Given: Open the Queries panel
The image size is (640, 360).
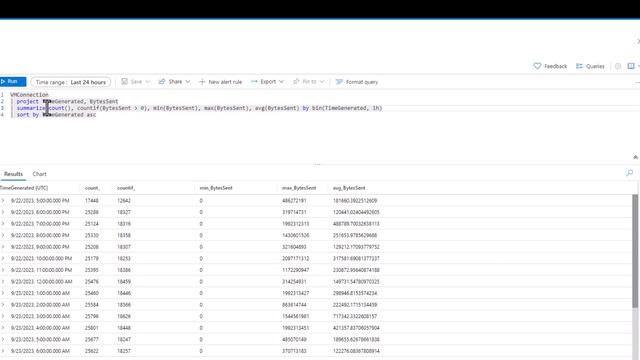Looking at the screenshot, I should pyautogui.click(x=590, y=66).
